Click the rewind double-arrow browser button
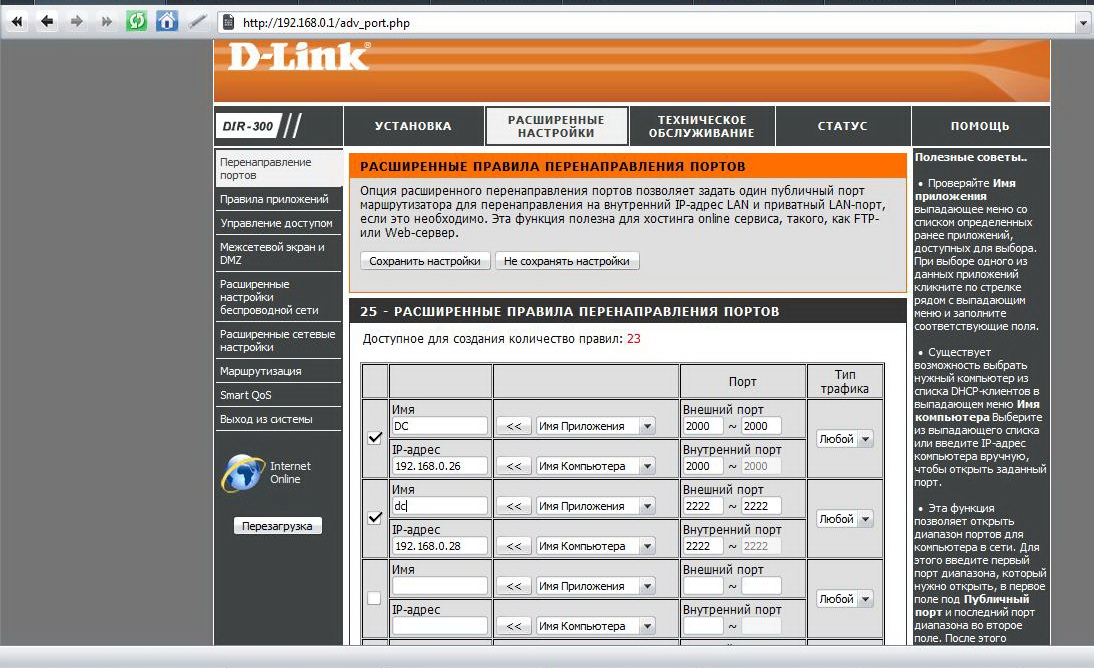1094x668 pixels. [x=16, y=21]
